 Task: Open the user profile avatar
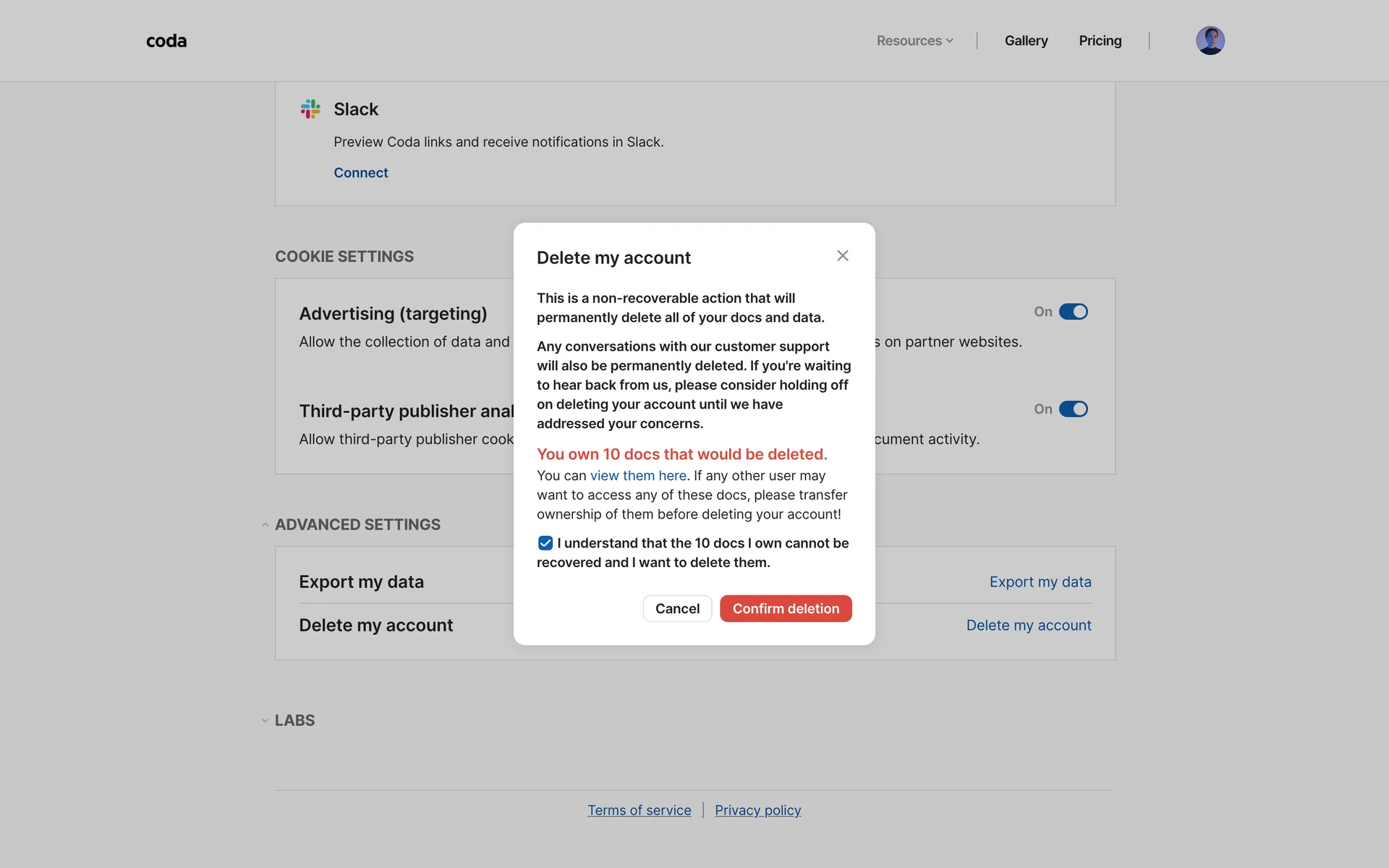click(x=1210, y=41)
